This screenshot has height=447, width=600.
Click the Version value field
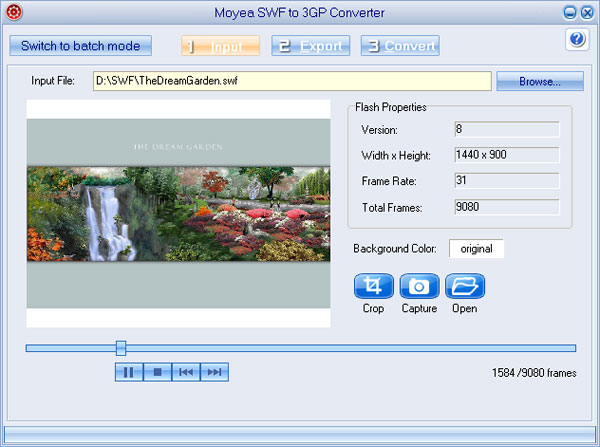pyautogui.click(x=507, y=129)
